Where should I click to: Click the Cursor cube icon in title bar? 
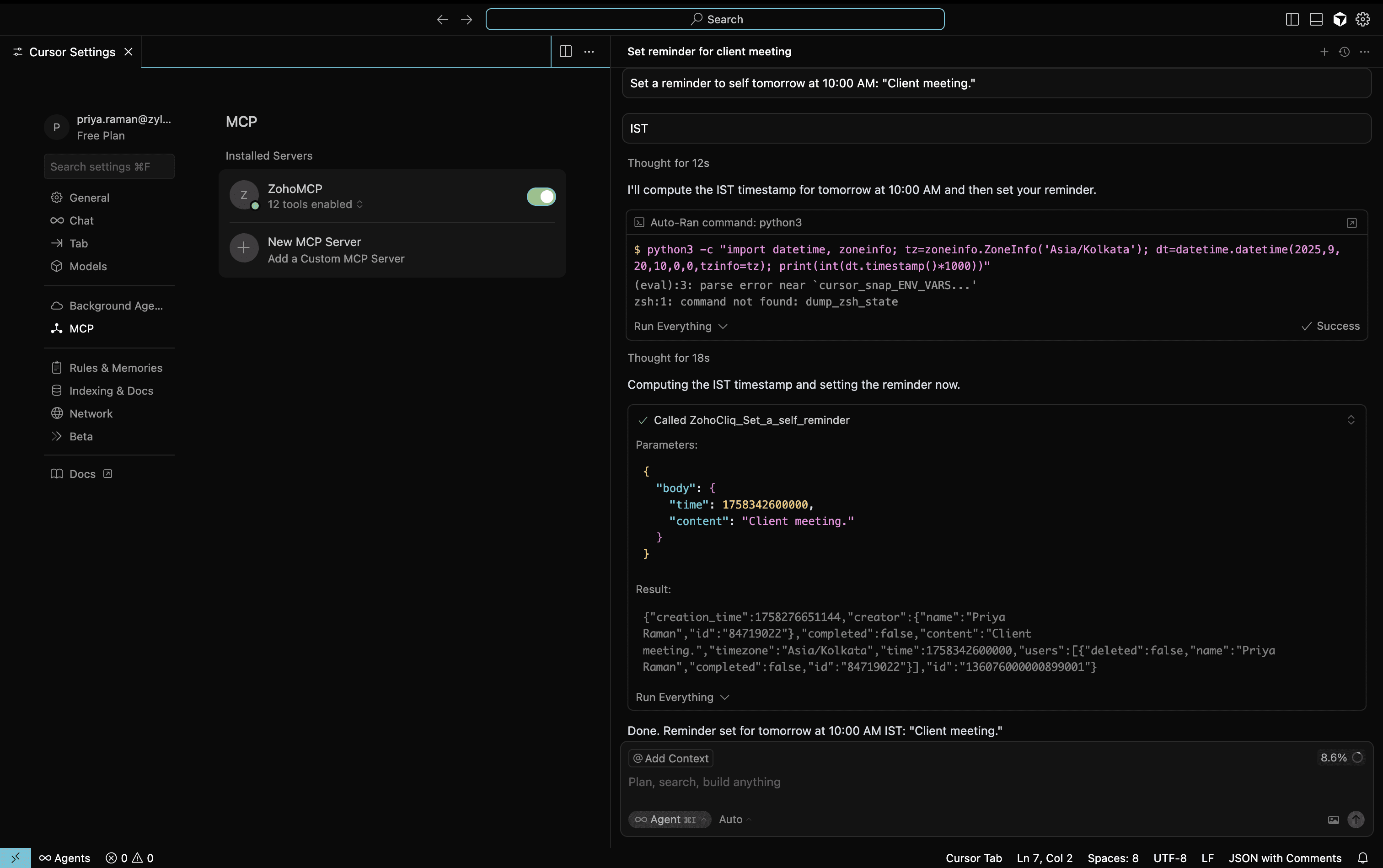(1340, 19)
